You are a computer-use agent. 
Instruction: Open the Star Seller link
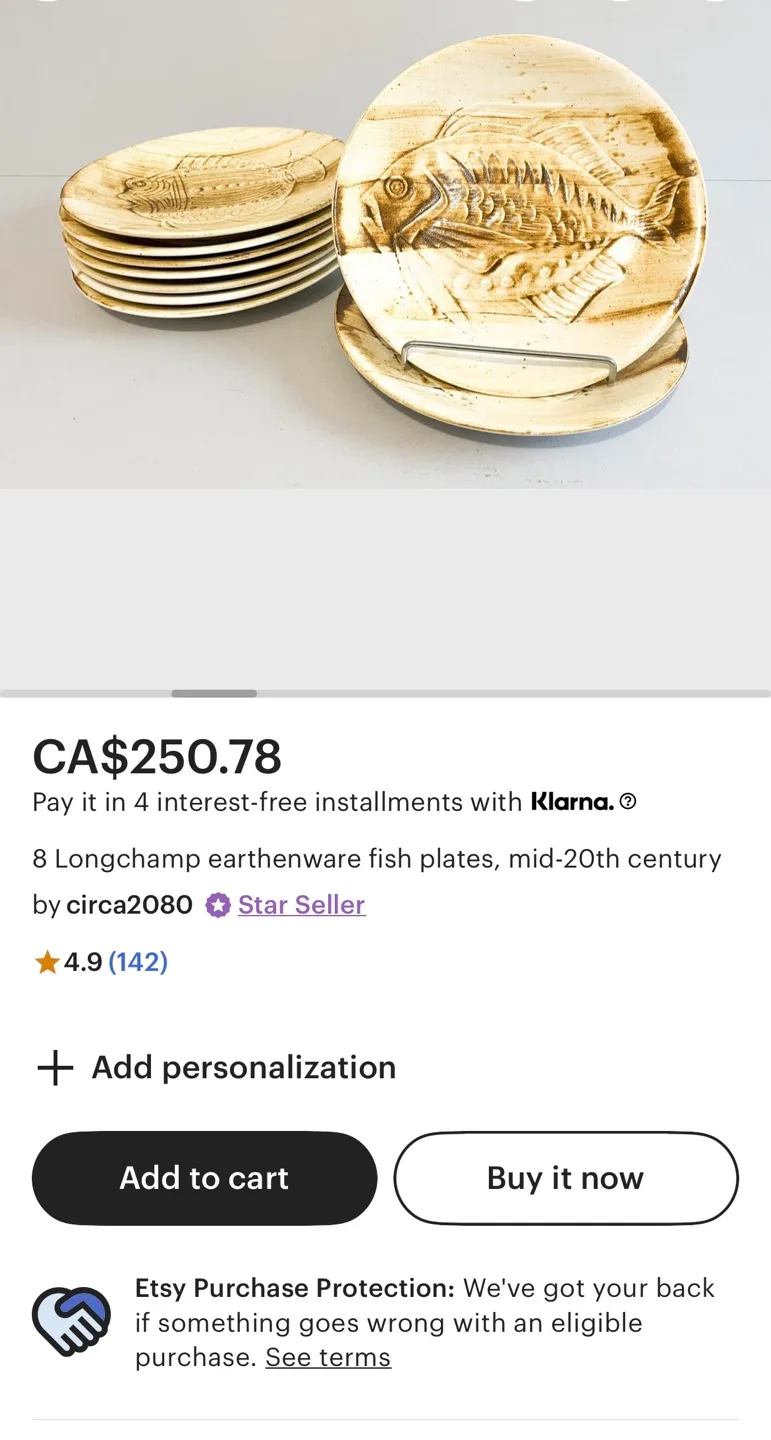[301, 905]
